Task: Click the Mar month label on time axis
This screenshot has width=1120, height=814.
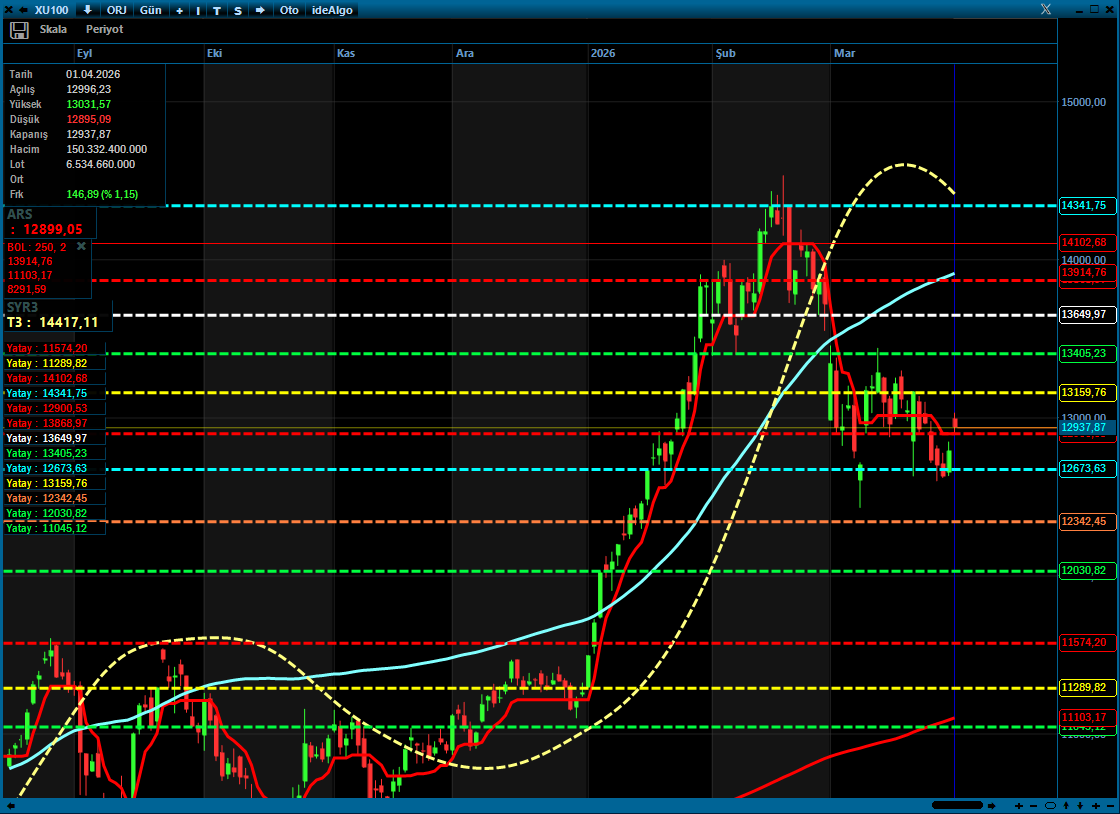Action: 844,54
